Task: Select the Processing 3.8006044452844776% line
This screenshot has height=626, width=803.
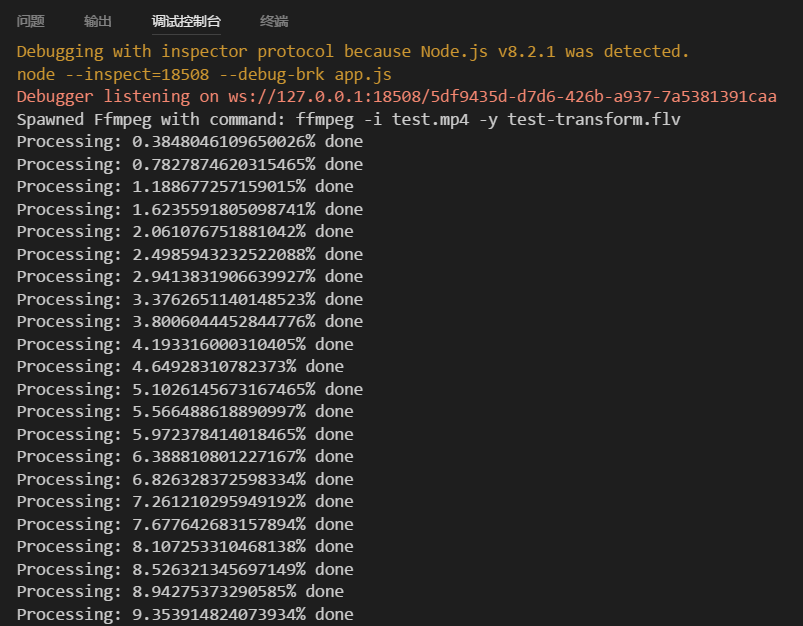Action: 190,322
